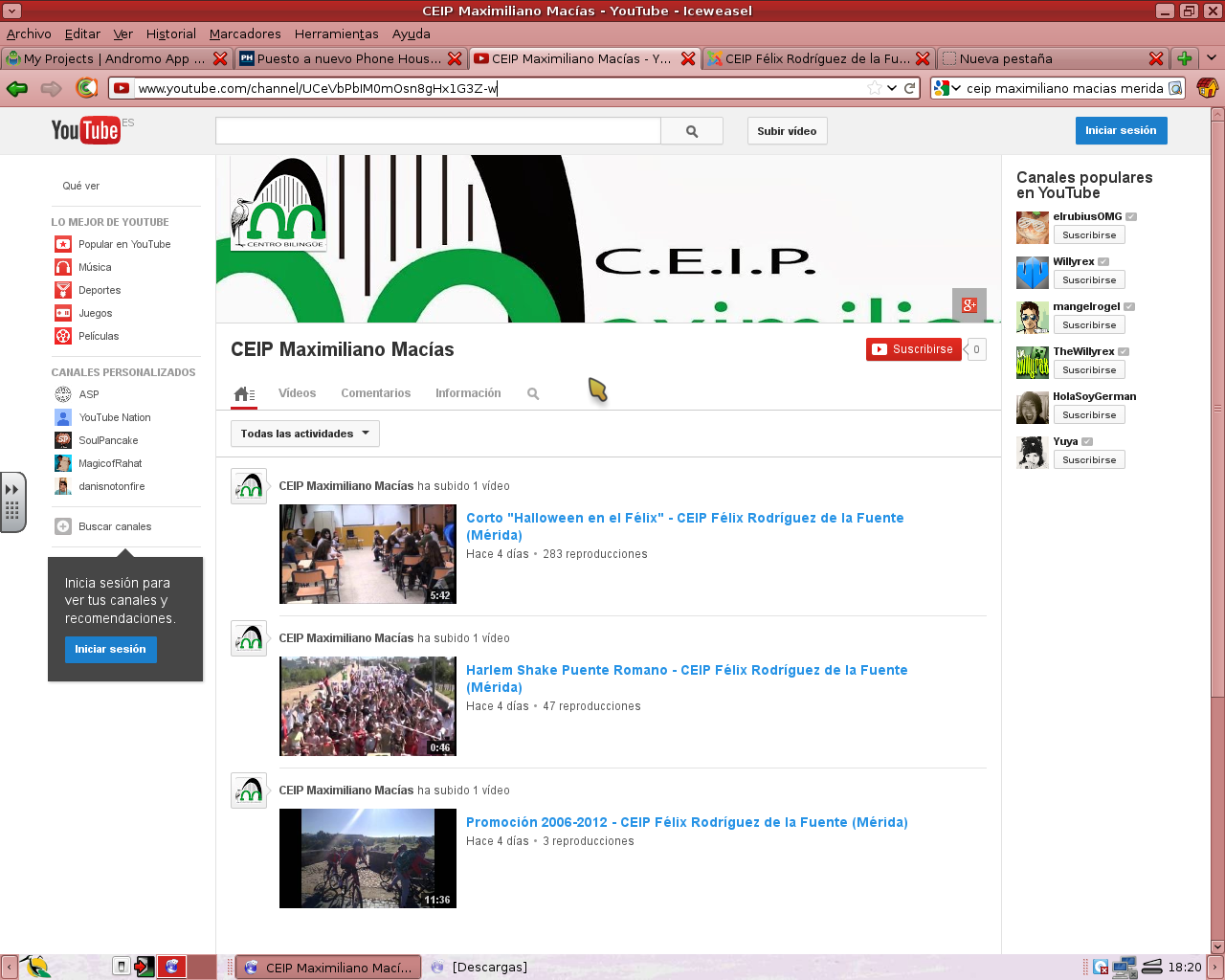The height and width of the screenshot is (980, 1225).
Task: Focus the YouTube search input field
Action: (x=438, y=131)
